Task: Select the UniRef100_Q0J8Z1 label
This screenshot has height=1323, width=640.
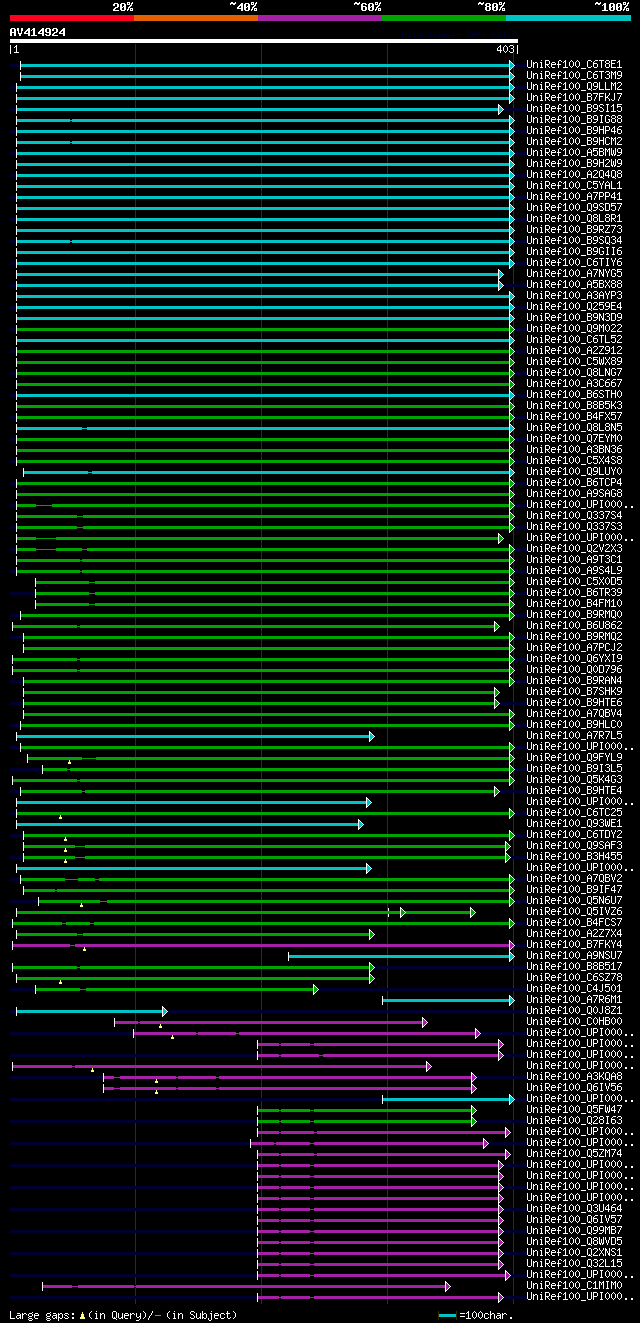Action: coord(574,1011)
